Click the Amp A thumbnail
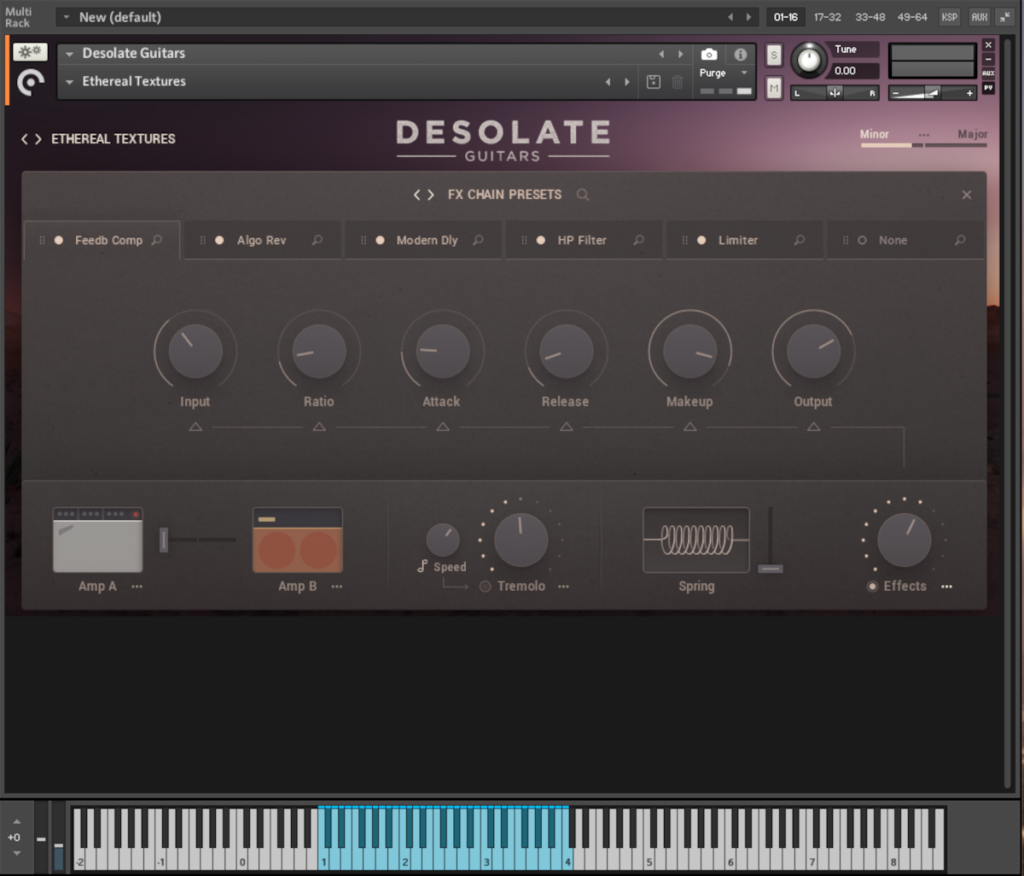 [x=97, y=540]
